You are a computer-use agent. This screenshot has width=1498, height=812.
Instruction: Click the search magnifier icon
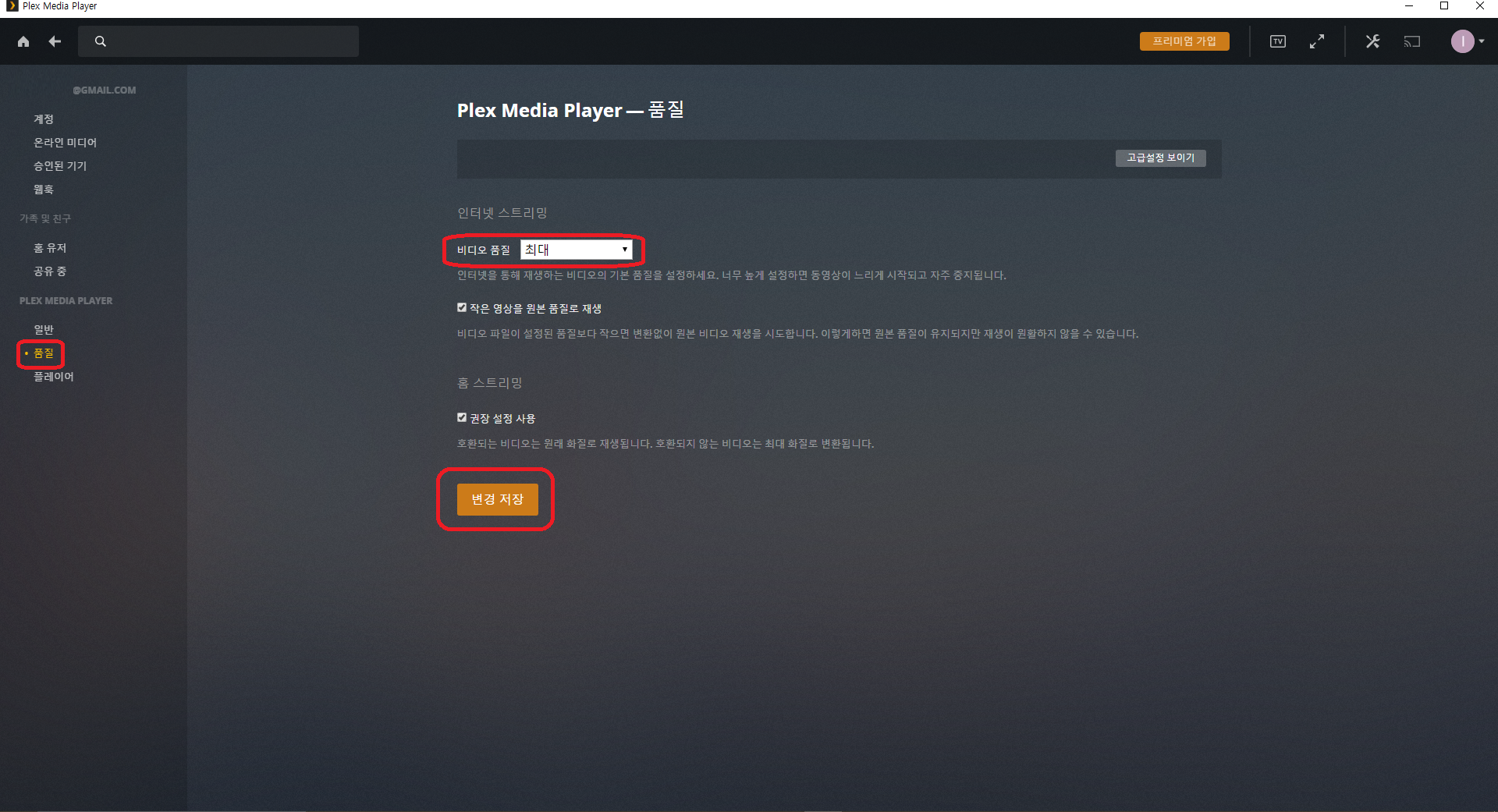[x=101, y=41]
